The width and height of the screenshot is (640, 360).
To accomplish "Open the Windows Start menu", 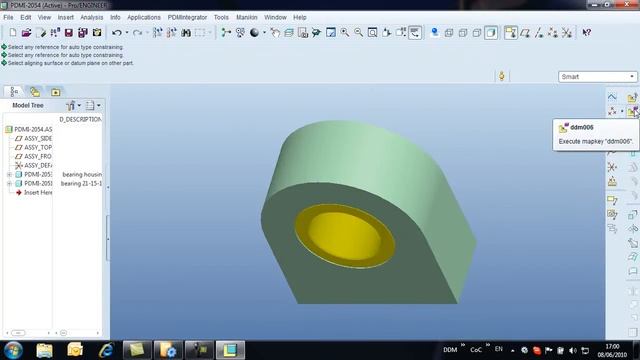I will pyautogui.click(x=13, y=350).
